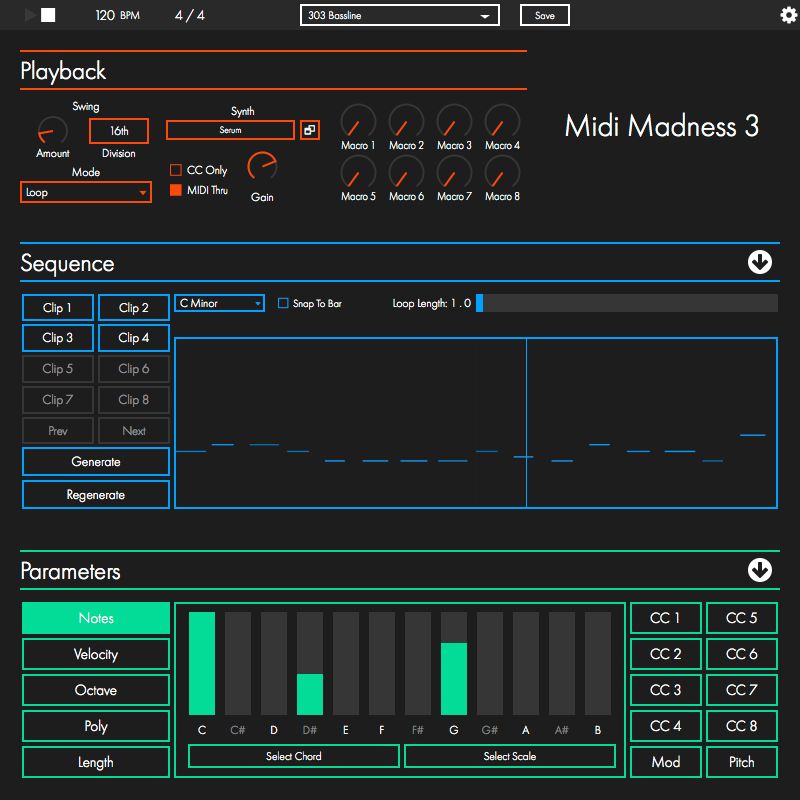Screen dimensions: 800x800
Task: Open the Mode dropdown currently set to Loop
Action: 85,192
